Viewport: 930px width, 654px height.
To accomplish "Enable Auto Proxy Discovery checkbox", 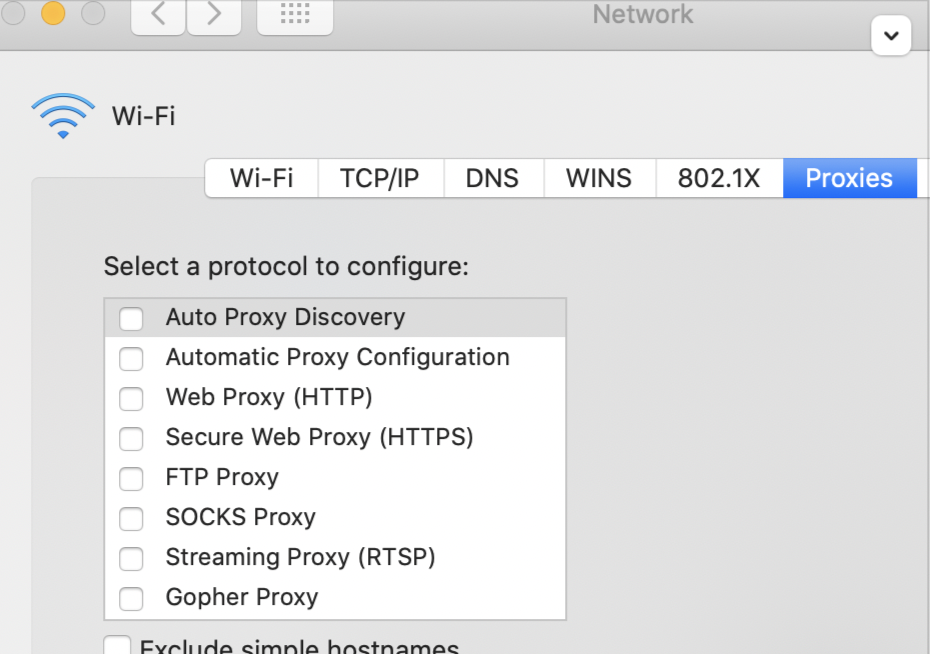I will (x=131, y=318).
